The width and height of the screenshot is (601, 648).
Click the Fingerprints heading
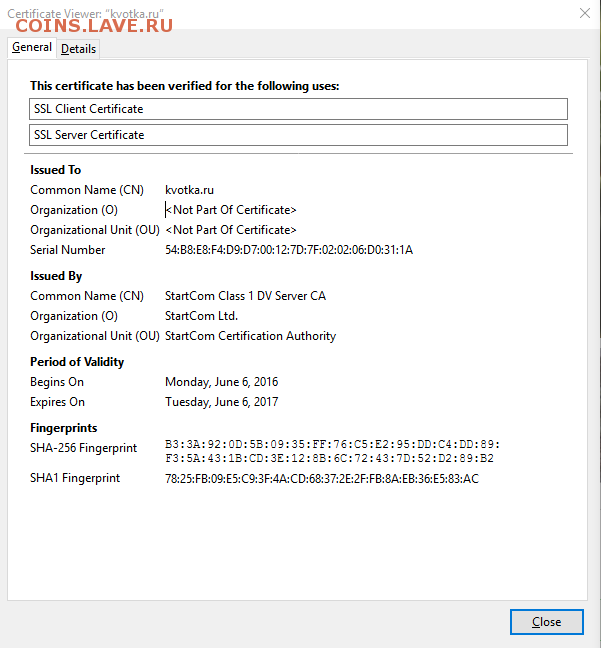click(63, 428)
